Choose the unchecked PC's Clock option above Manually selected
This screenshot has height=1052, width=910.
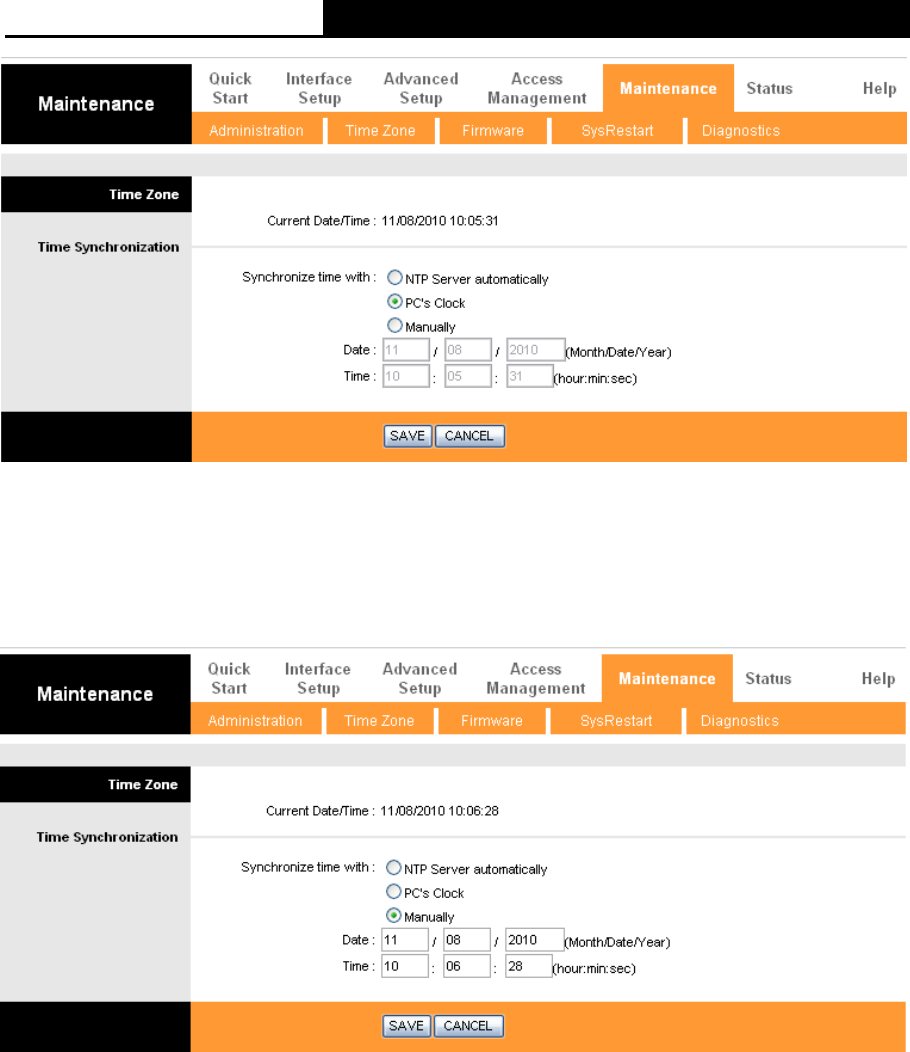[393, 892]
